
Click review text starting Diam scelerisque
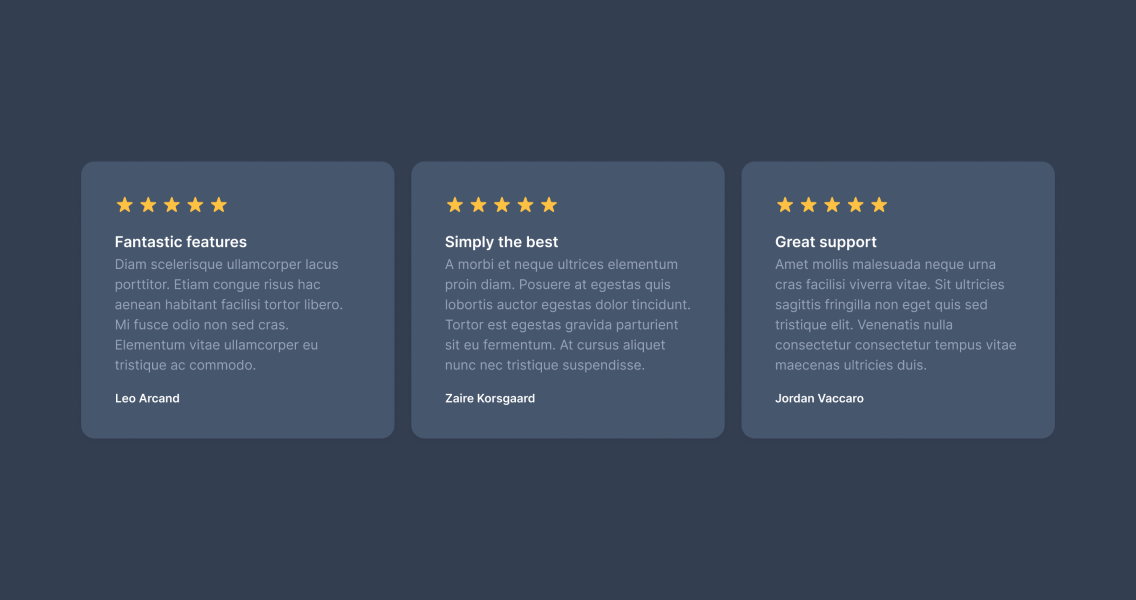coord(229,314)
